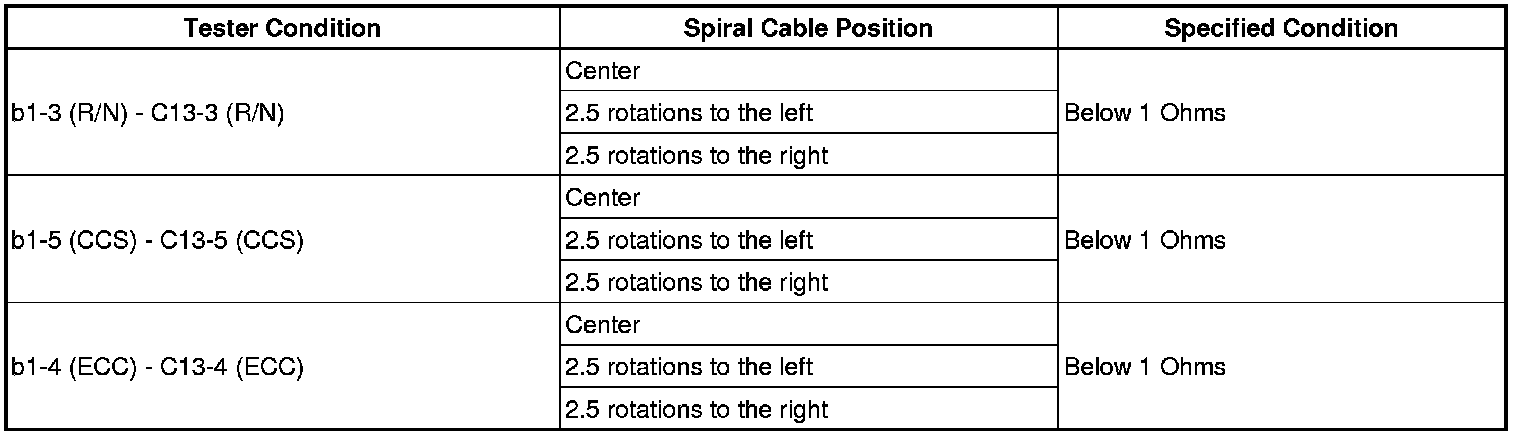This screenshot has height=436, width=1520.
Task: Click Below 1 Ohms for R/N row
Action: coord(1145,114)
